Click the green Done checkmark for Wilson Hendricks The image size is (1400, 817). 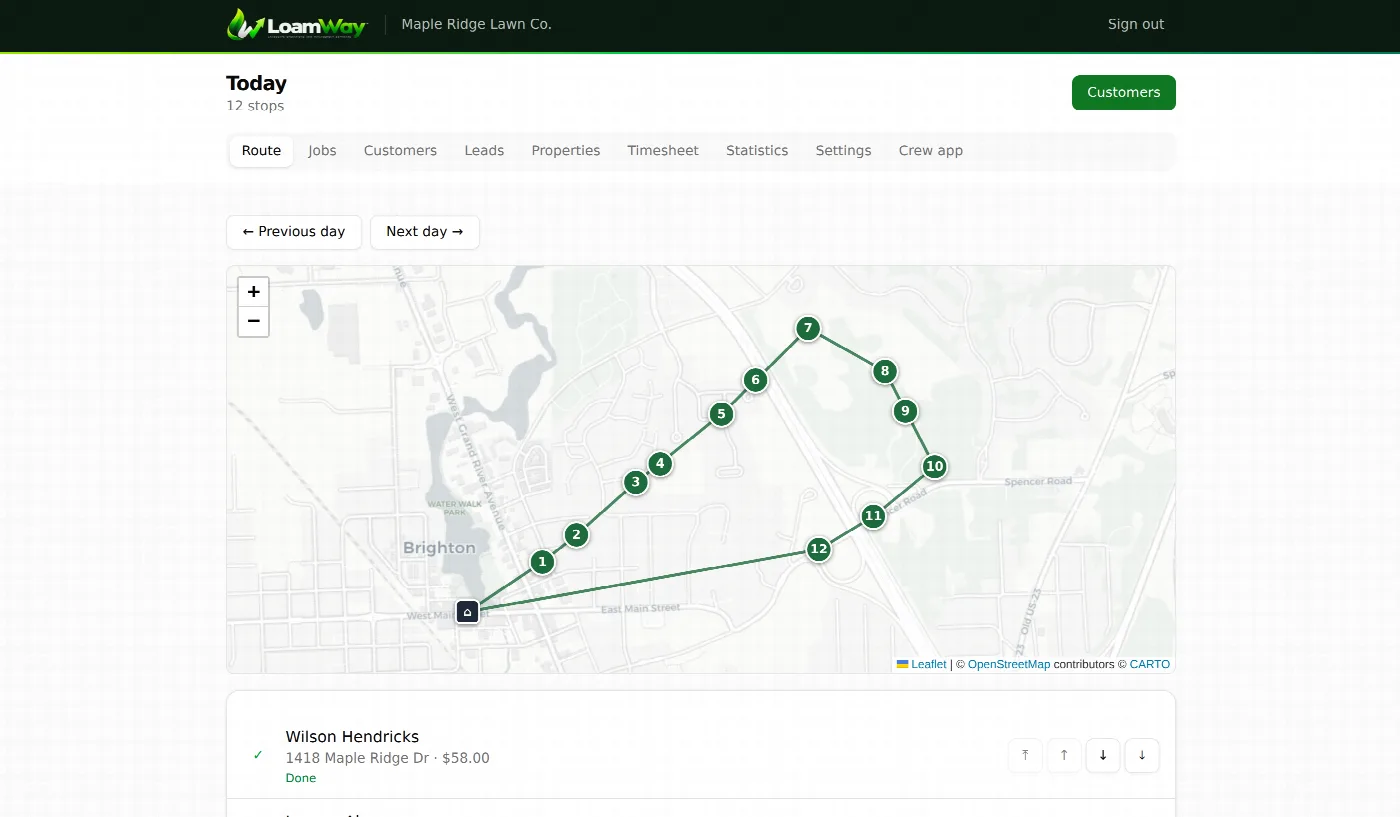259,755
